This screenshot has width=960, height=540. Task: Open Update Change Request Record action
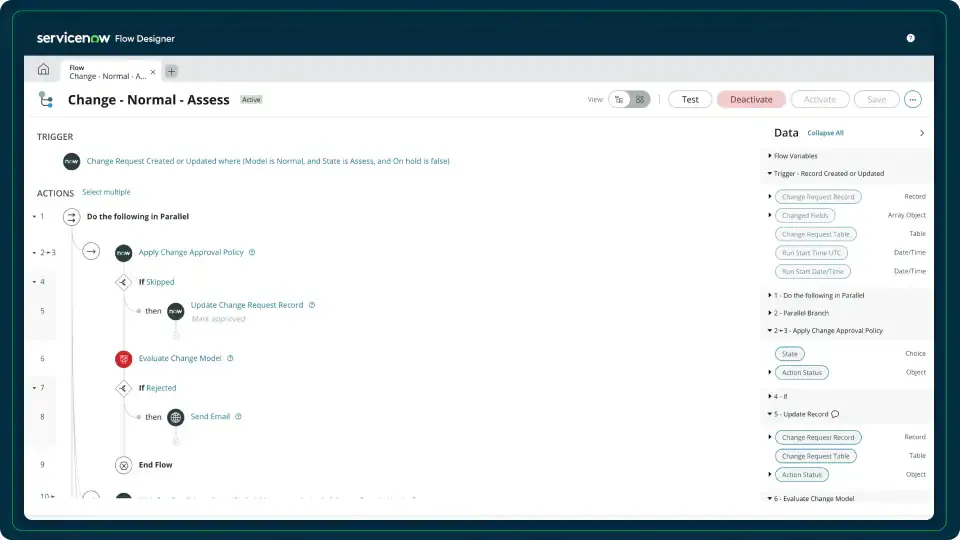247,305
